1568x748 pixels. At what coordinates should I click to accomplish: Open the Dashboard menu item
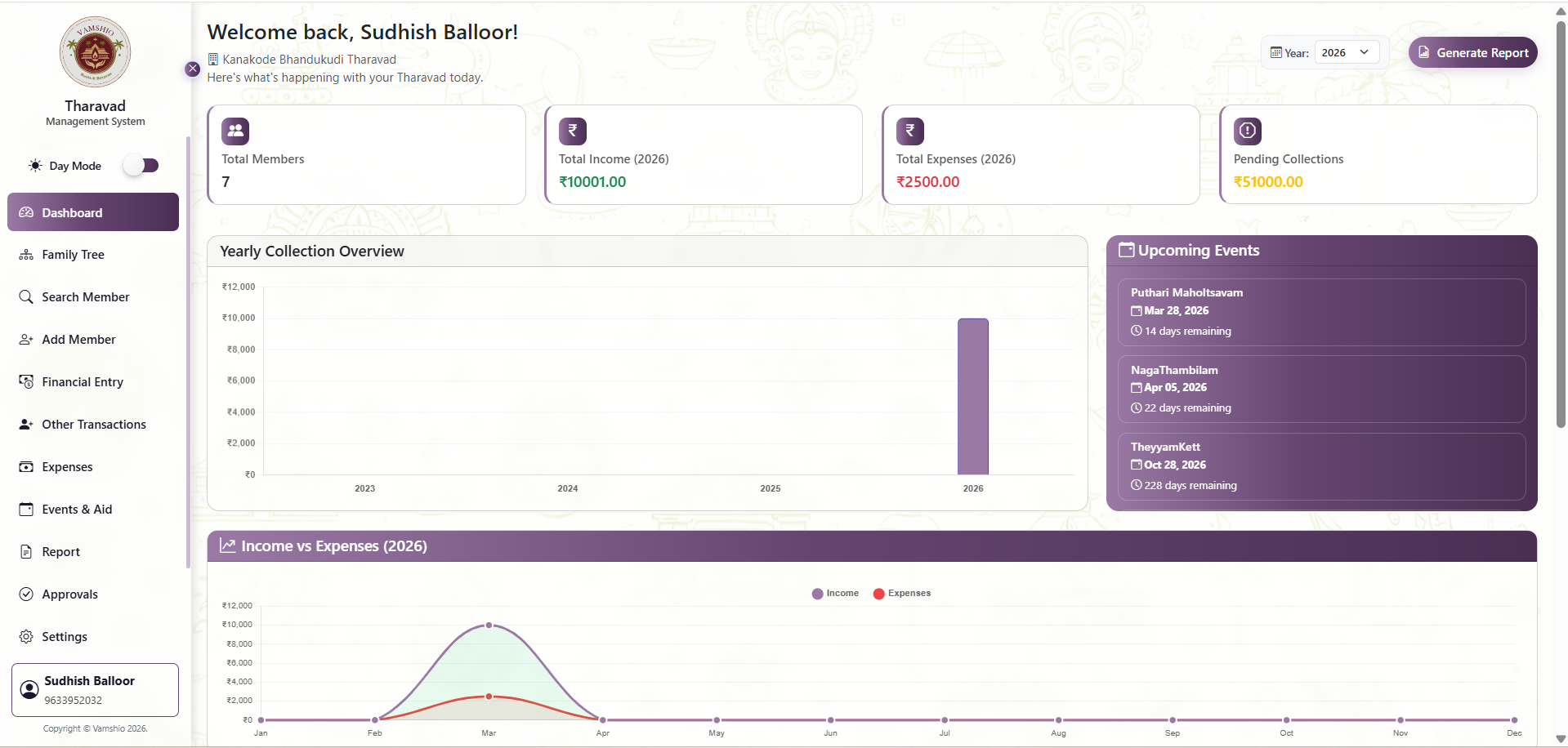(93, 212)
